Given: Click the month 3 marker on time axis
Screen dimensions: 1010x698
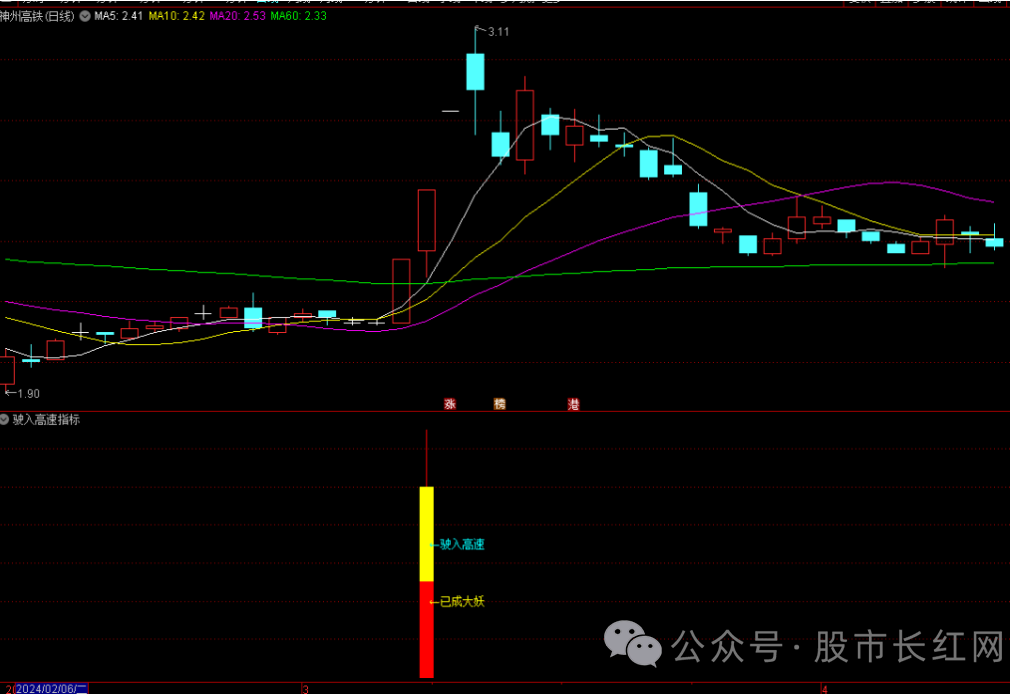Looking at the screenshot, I should (305, 689).
